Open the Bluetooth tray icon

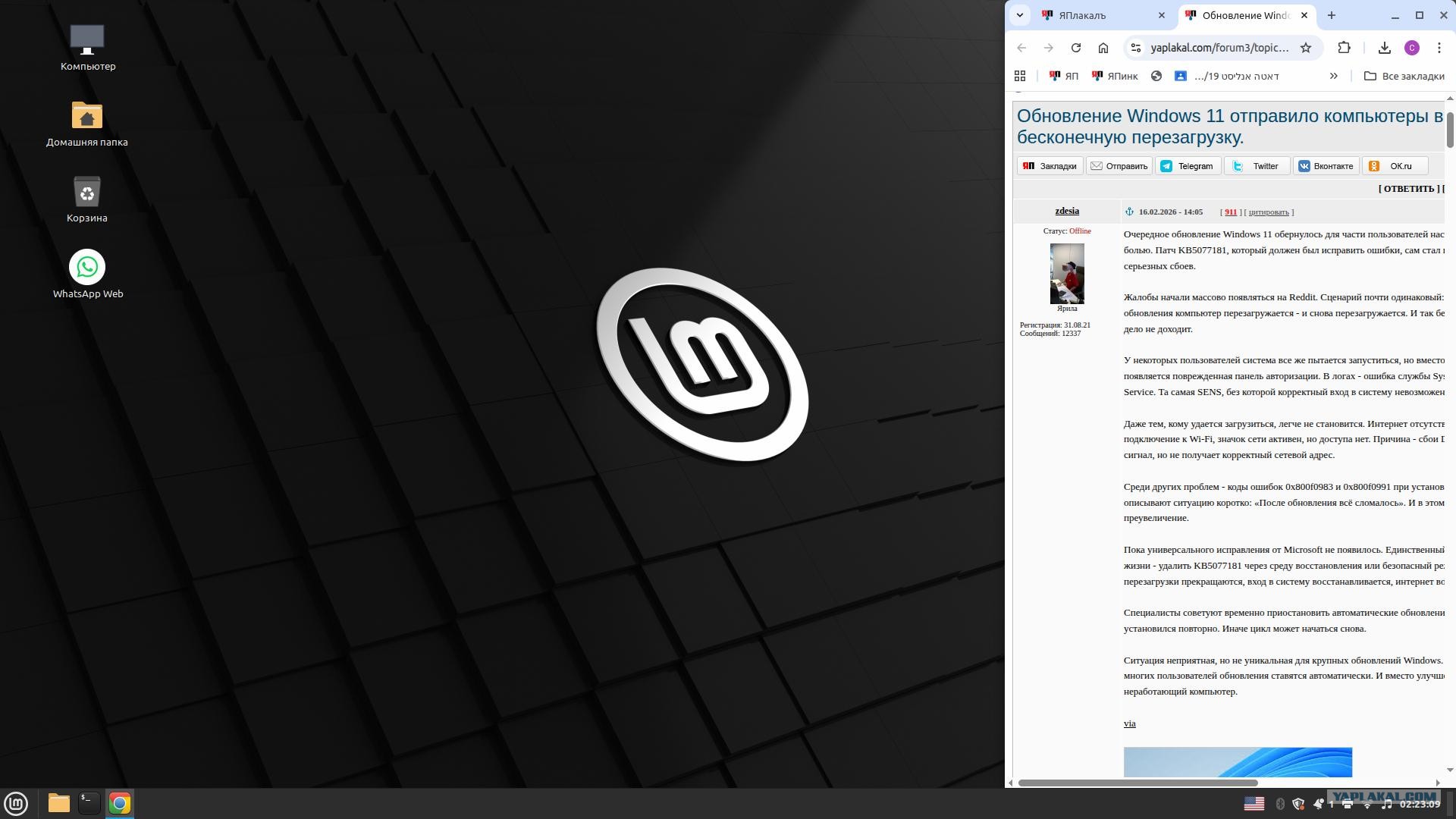point(1280,804)
